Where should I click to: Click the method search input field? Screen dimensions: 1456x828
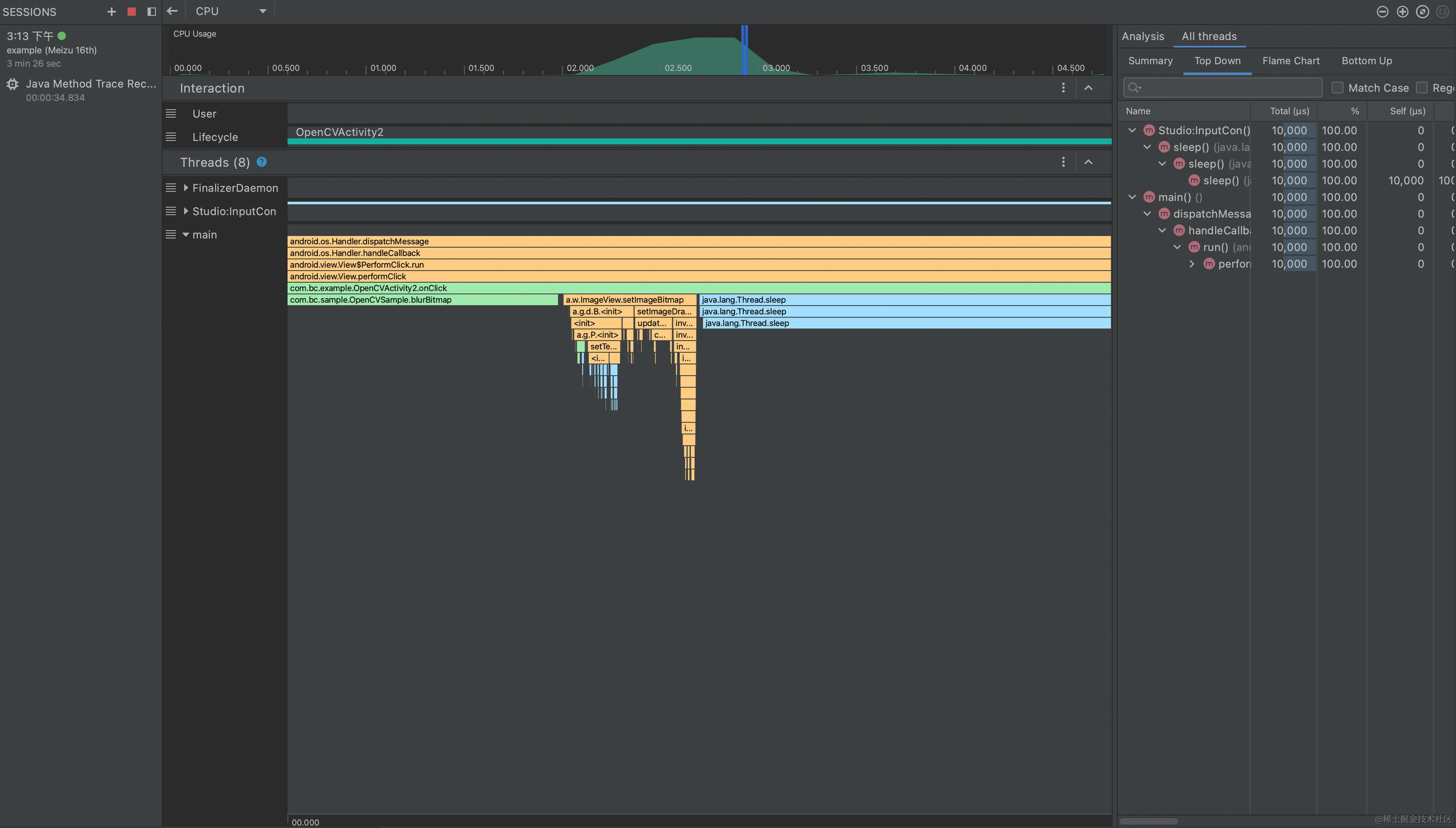coord(1228,88)
